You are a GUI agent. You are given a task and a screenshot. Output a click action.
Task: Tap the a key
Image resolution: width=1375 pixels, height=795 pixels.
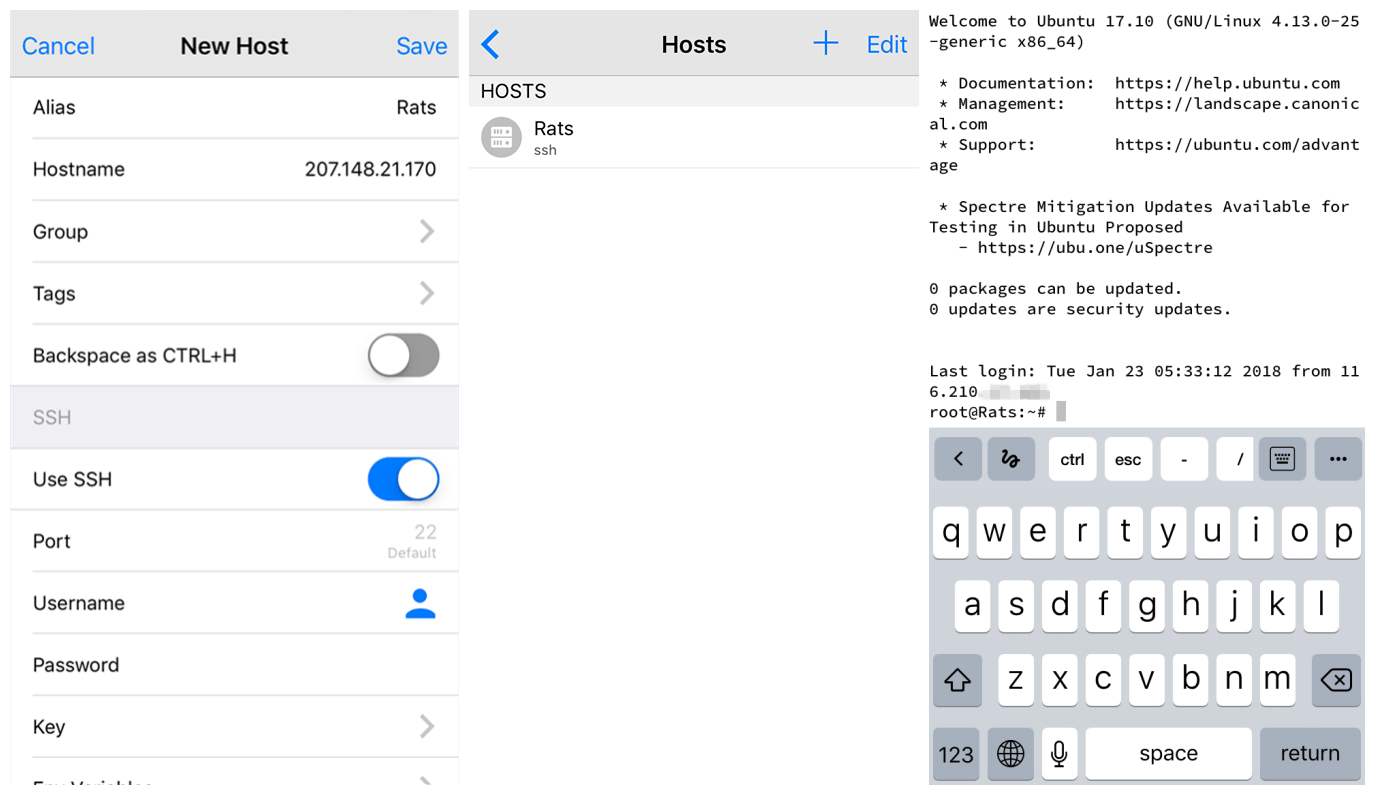(972, 606)
